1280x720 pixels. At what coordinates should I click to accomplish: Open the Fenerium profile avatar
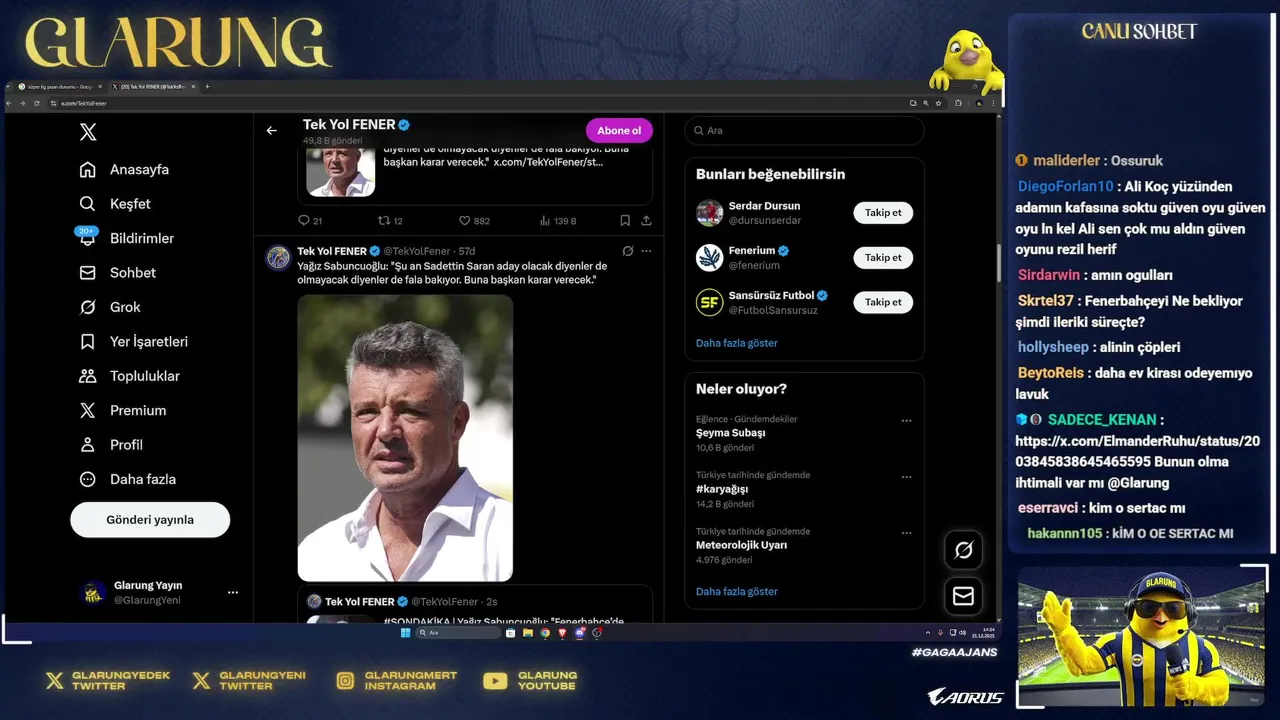pos(710,258)
